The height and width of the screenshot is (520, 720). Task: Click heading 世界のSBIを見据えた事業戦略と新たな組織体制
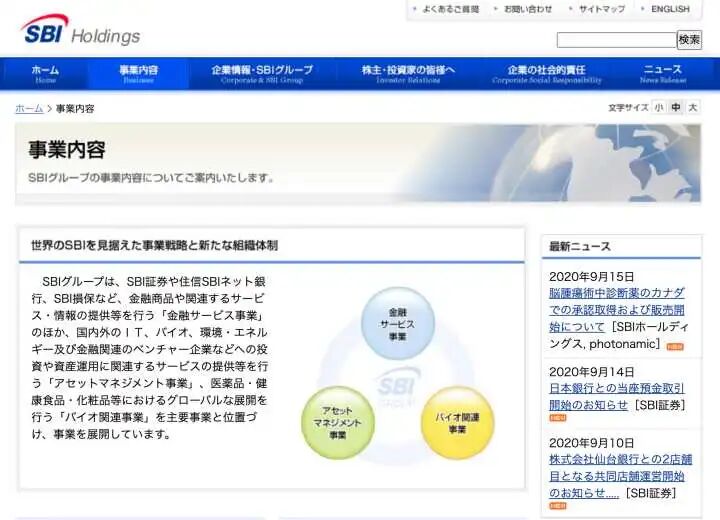[x=154, y=245]
